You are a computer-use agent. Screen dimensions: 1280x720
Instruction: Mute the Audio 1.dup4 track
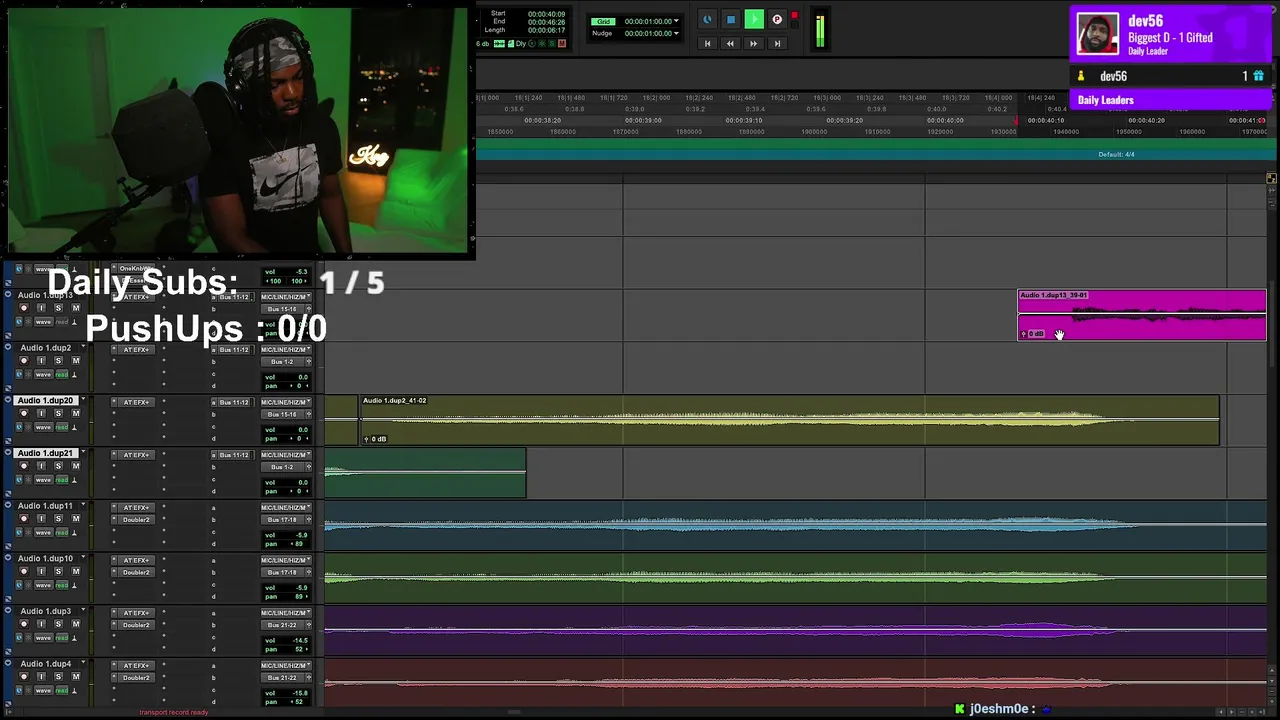pos(76,677)
